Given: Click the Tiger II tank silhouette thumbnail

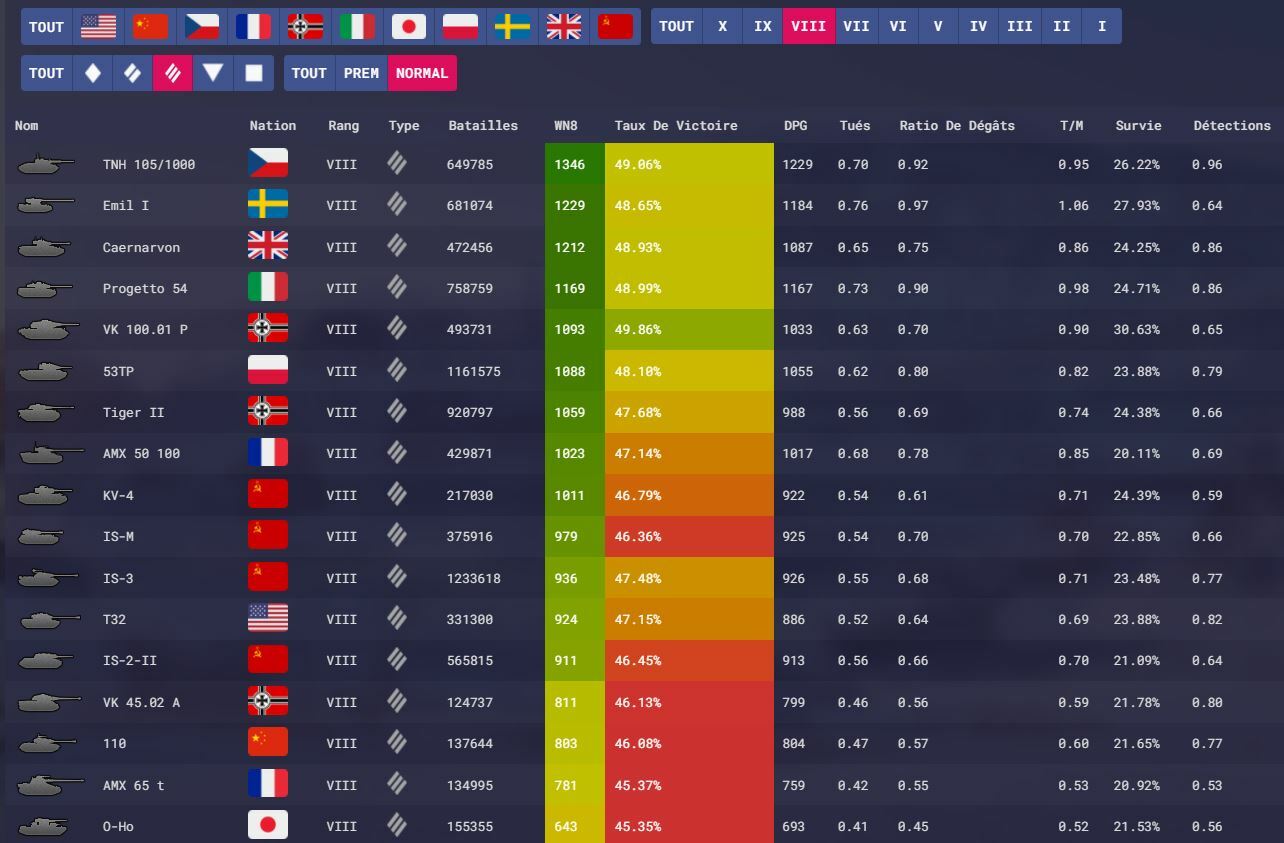Looking at the screenshot, I should pos(46,412).
